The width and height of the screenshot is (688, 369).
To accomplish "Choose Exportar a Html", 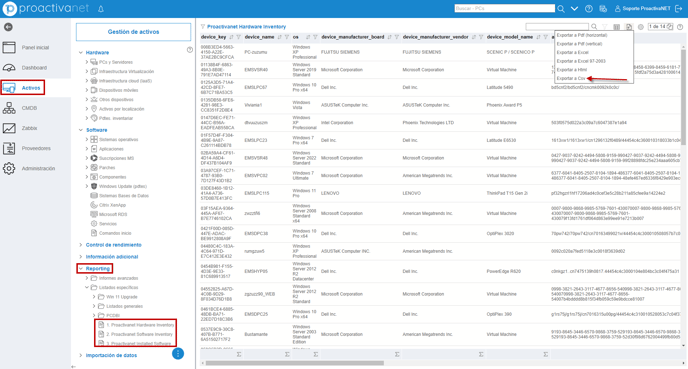I will point(571,70).
